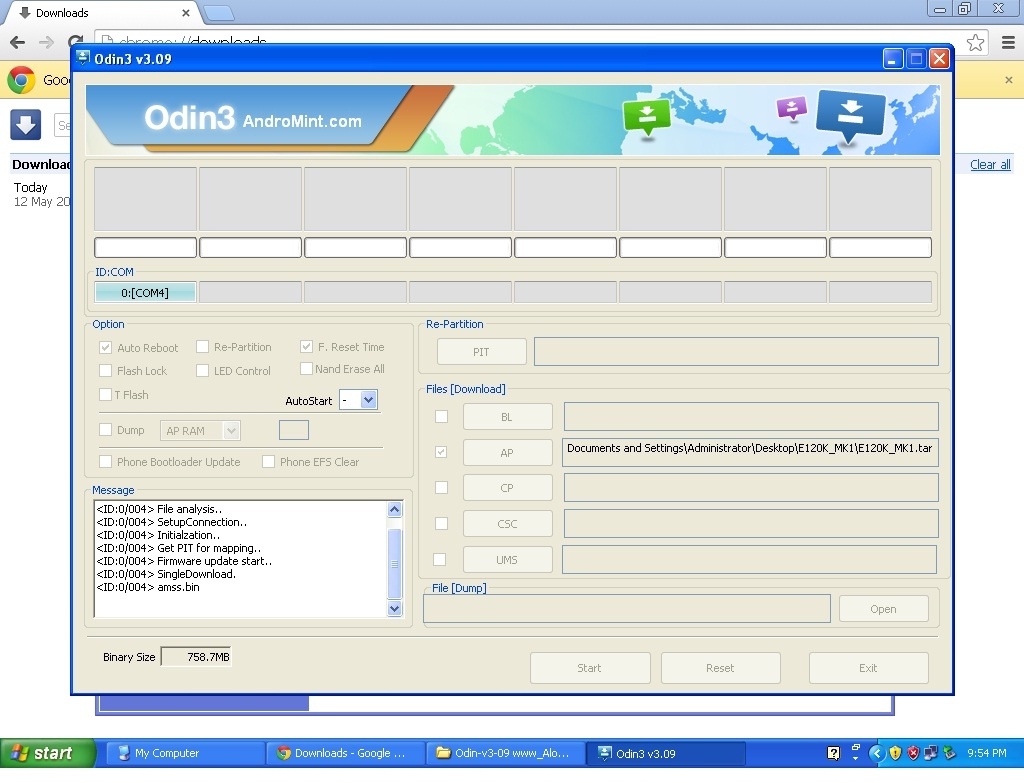Viewport: 1024px width, 783px height.
Task: Click the Message log scroll down arrow
Action: 394,609
